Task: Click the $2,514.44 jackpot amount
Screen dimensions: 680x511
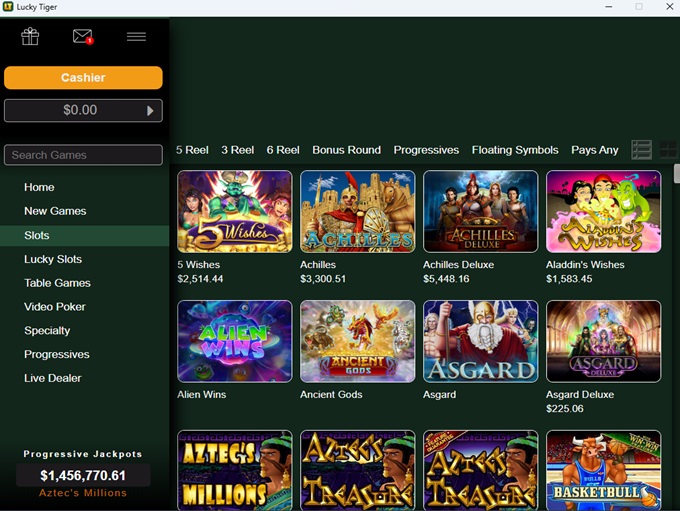Action: point(200,279)
